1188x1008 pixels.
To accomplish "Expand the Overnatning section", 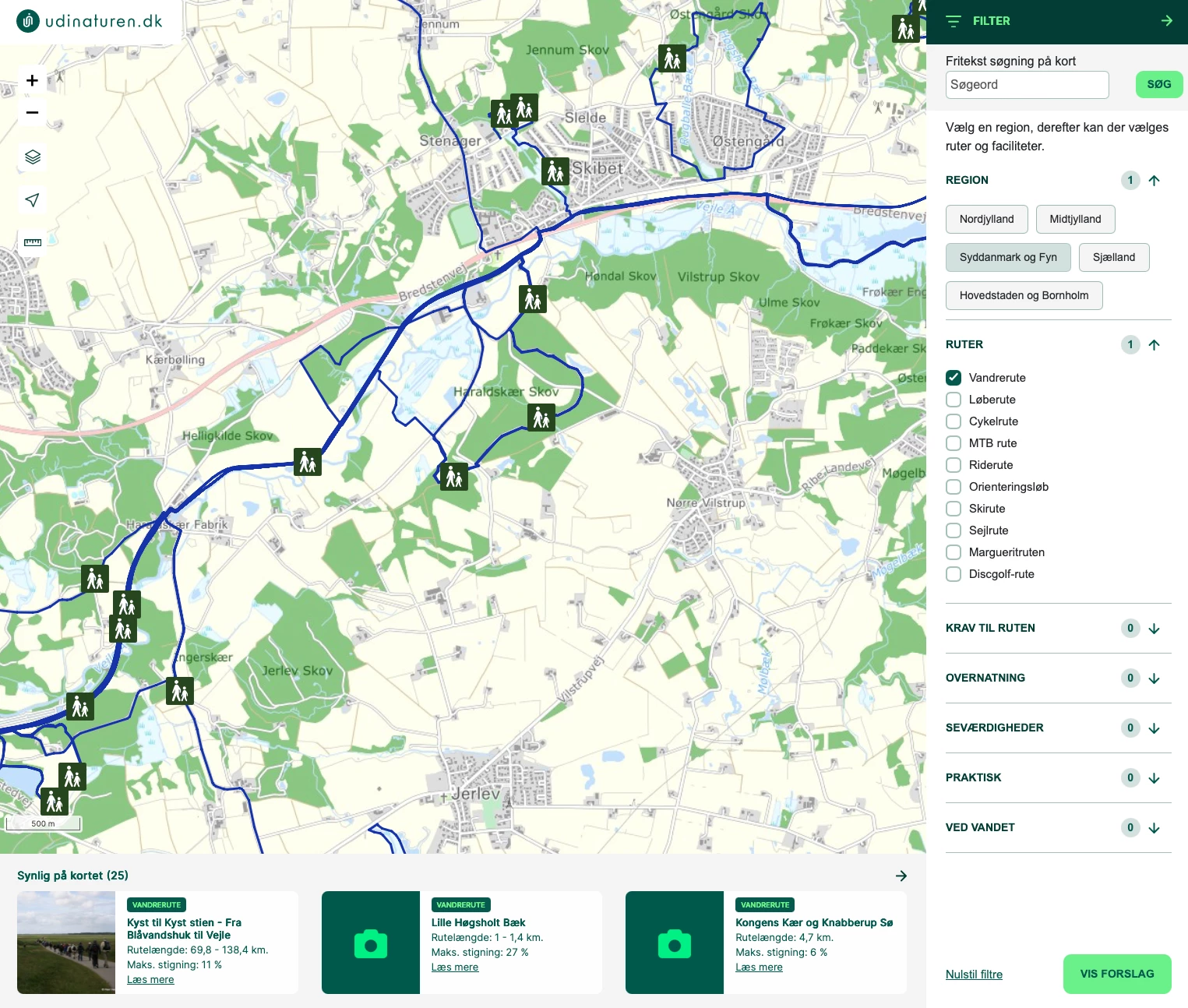I will [x=1154, y=678].
